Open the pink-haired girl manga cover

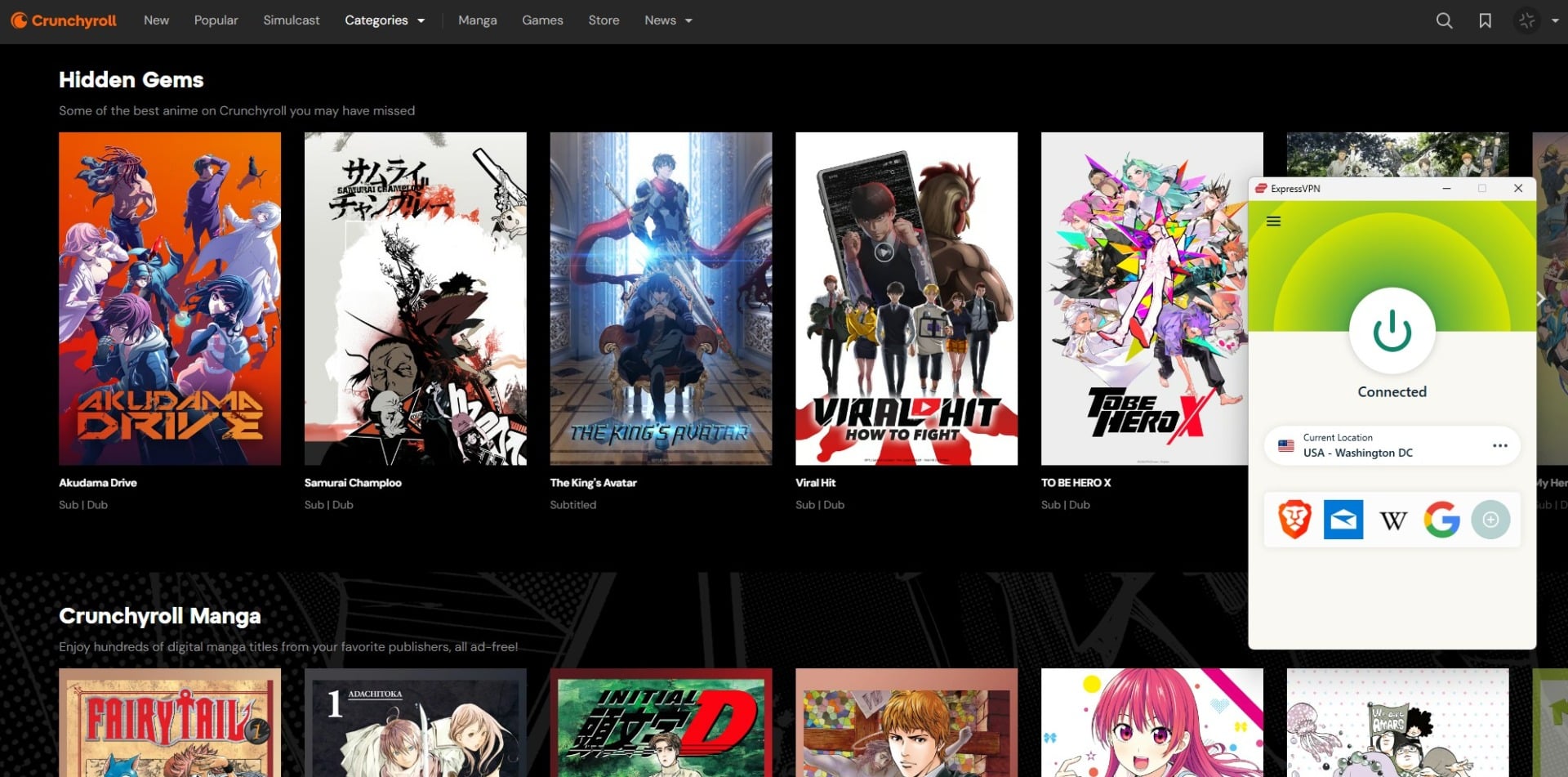pos(1152,723)
